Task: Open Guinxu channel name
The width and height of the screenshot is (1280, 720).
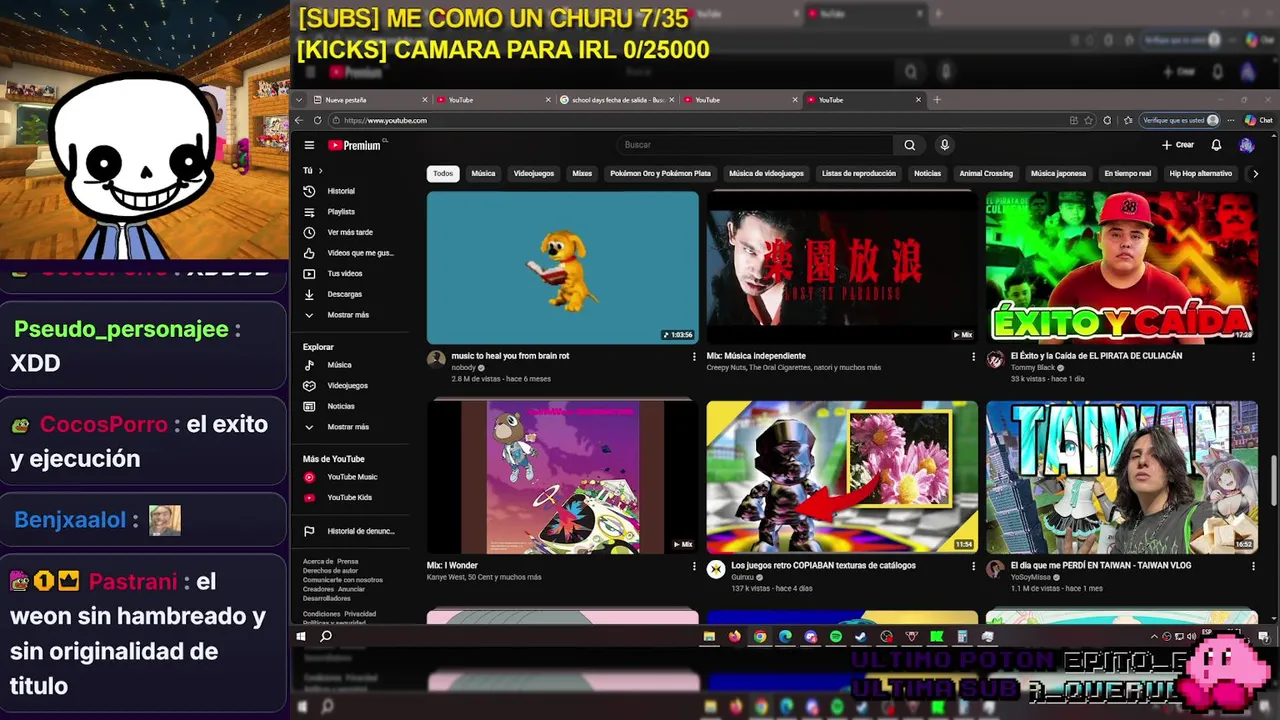Action: coord(743,577)
